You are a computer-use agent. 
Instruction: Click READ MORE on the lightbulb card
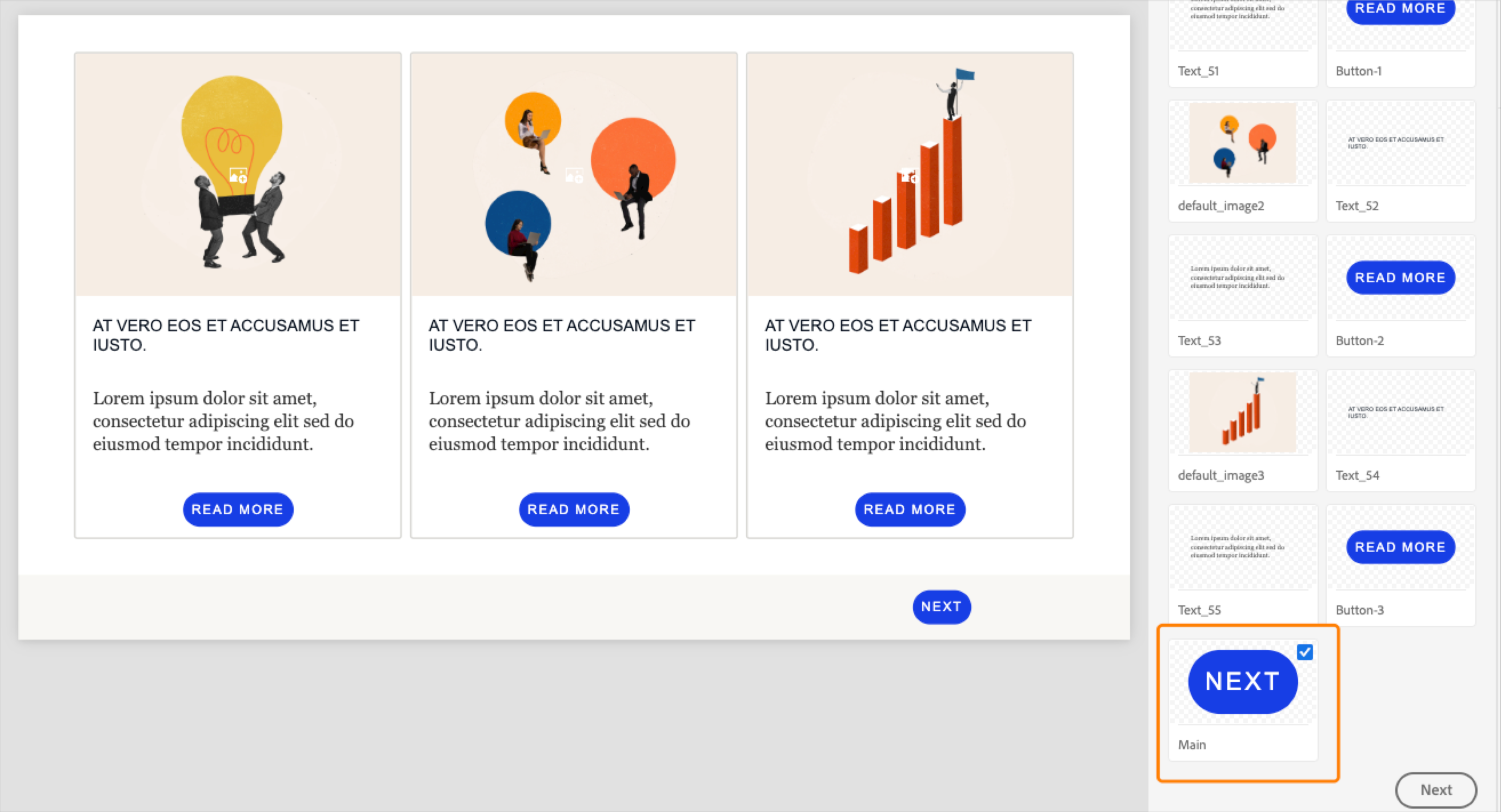[238, 509]
